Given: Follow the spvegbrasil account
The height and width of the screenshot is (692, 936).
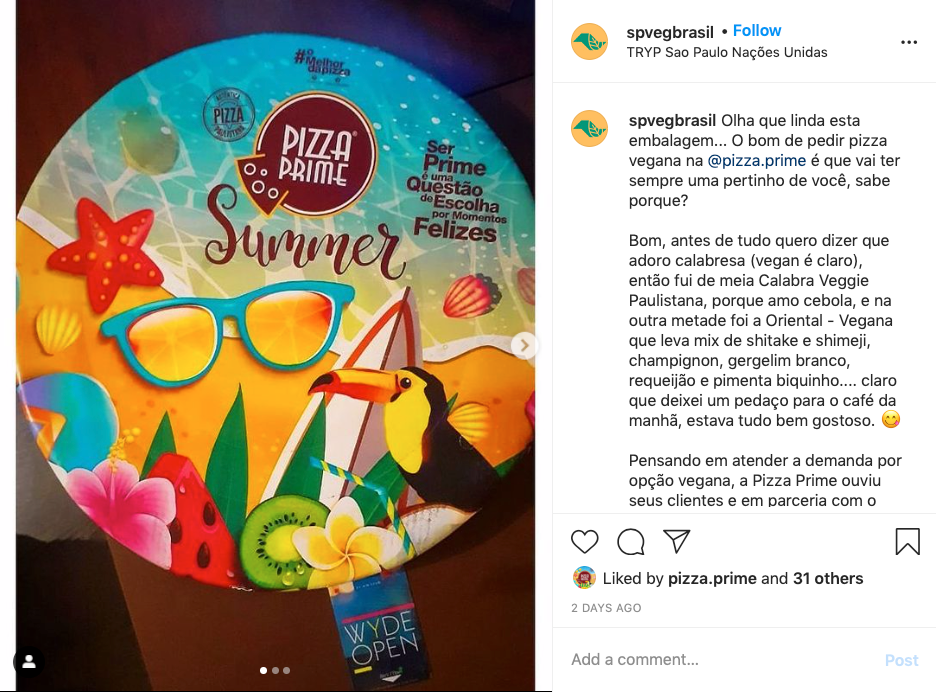Looking at the screenshot, I should pyautogui.click(x=757, y=30).
